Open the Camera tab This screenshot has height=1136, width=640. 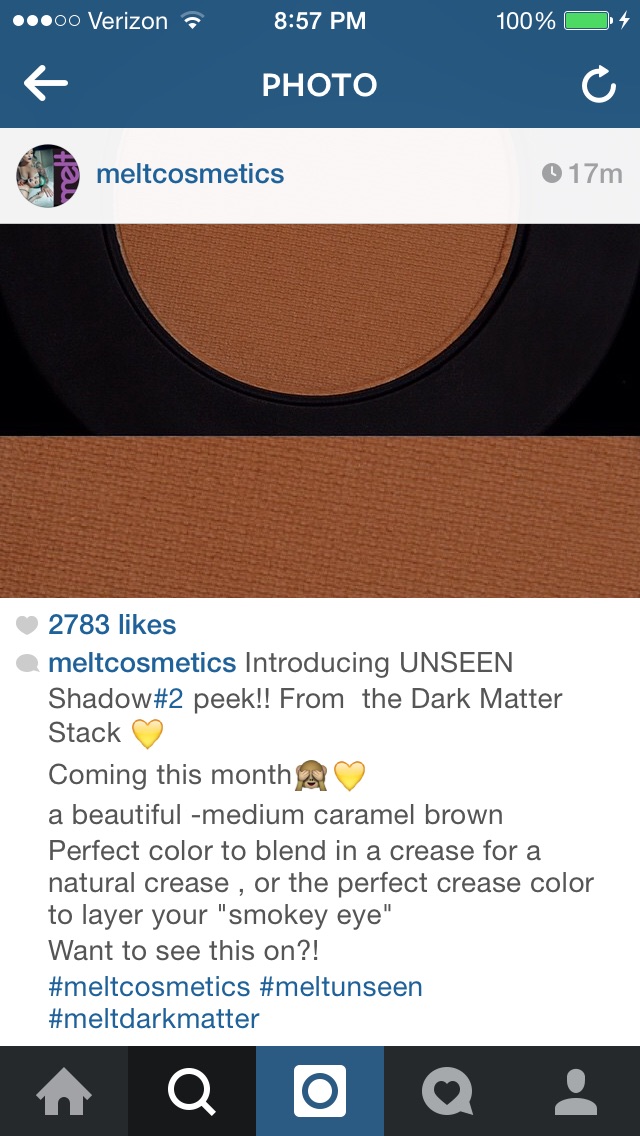(320, 1091)
